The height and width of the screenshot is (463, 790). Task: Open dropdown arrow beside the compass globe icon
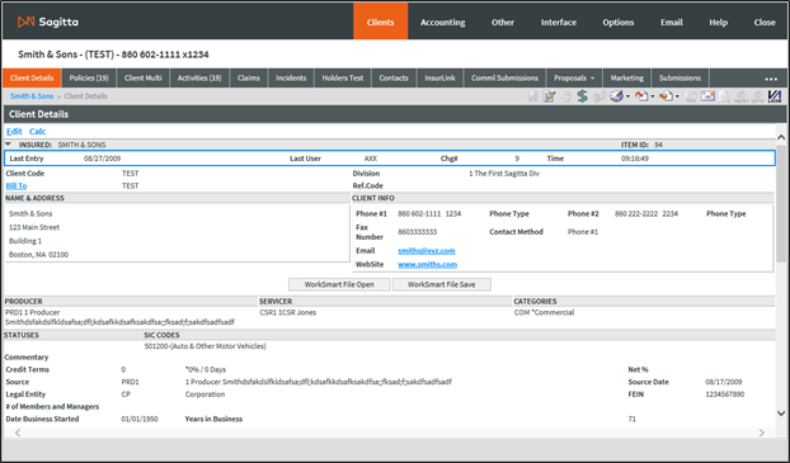[627, 97]
